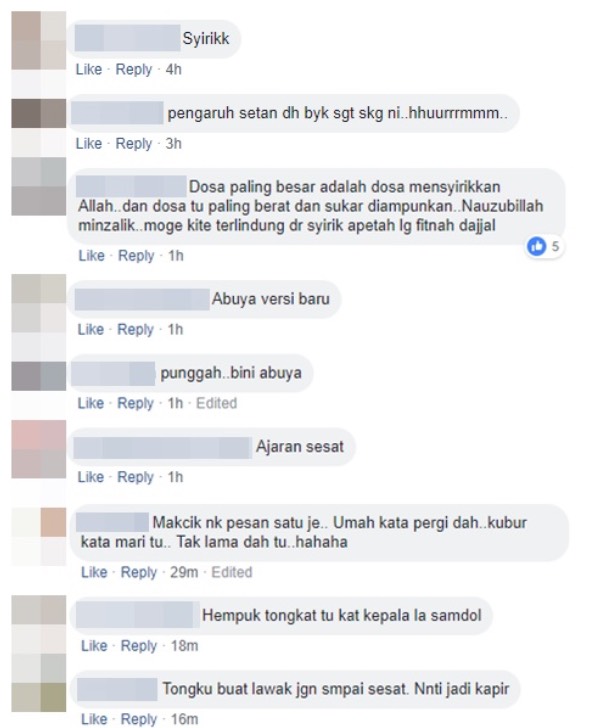
Task: Reply to the 'Dosa paling besar' comment
Action: (136, 255)
